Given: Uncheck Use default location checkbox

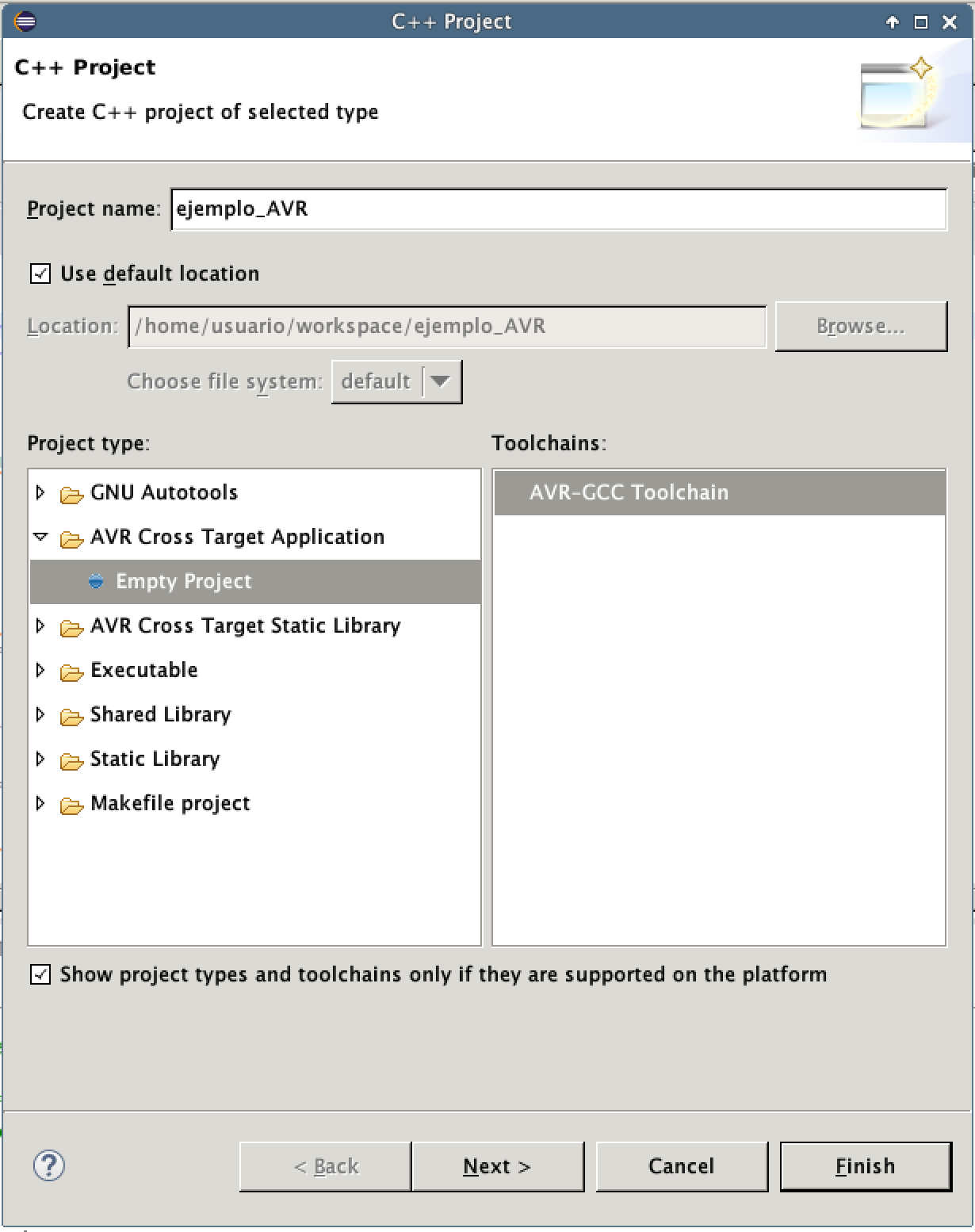Looking at the screenshot, I should (x=40, y=274).
